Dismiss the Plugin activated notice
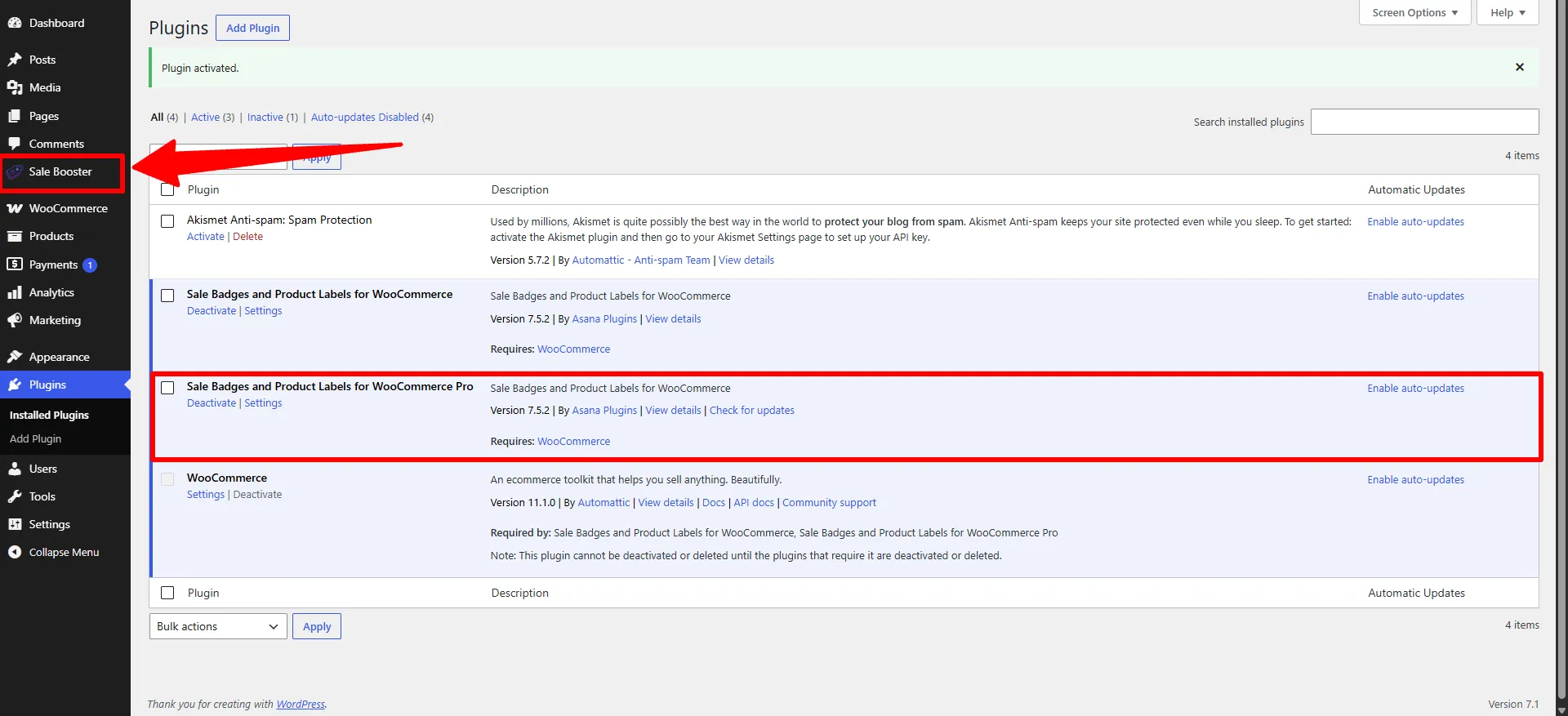The width and height of the screenshot is (1568, 716). (x=1520, y=67)
